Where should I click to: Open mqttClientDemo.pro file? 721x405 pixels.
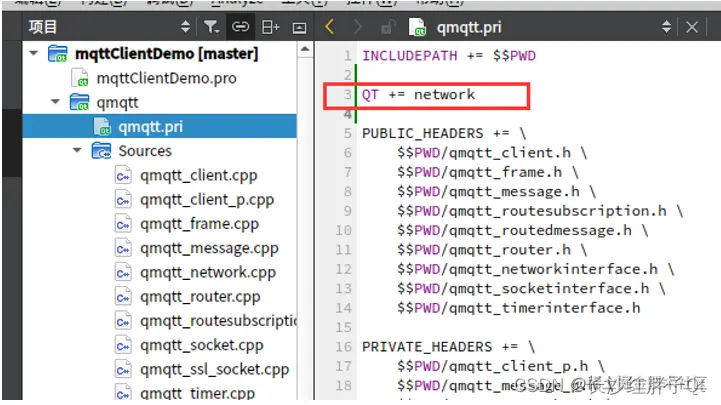click(x=166, y=78)
